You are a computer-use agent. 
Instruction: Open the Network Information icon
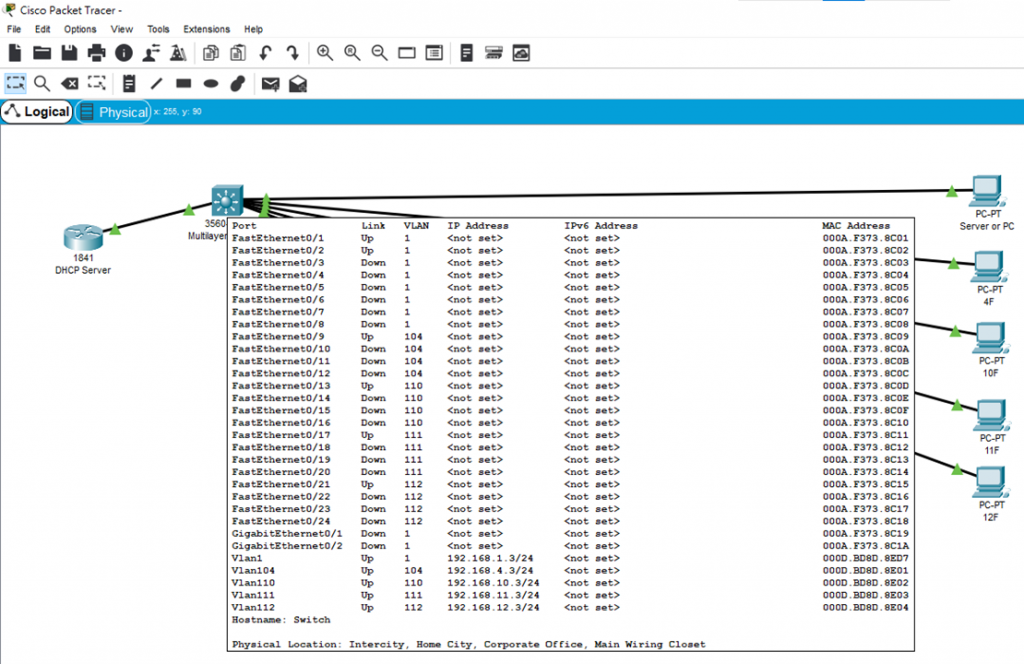[x=123, y=53]
